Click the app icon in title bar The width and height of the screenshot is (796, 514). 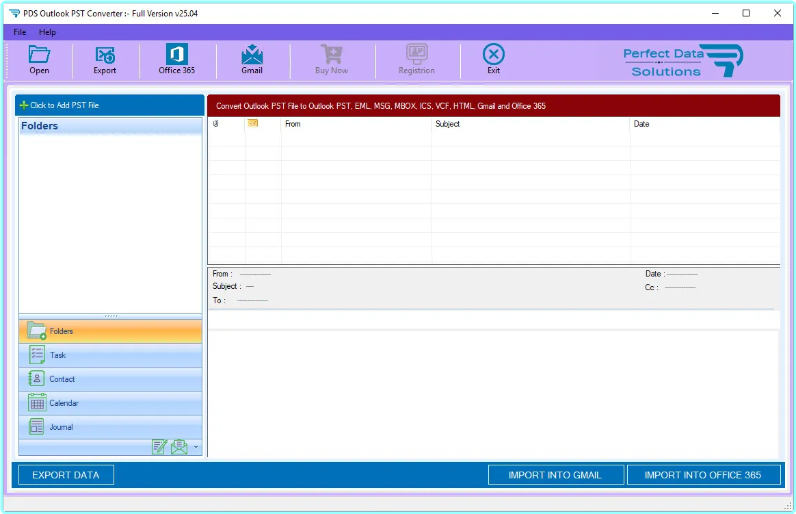click(x=15, y=13)
